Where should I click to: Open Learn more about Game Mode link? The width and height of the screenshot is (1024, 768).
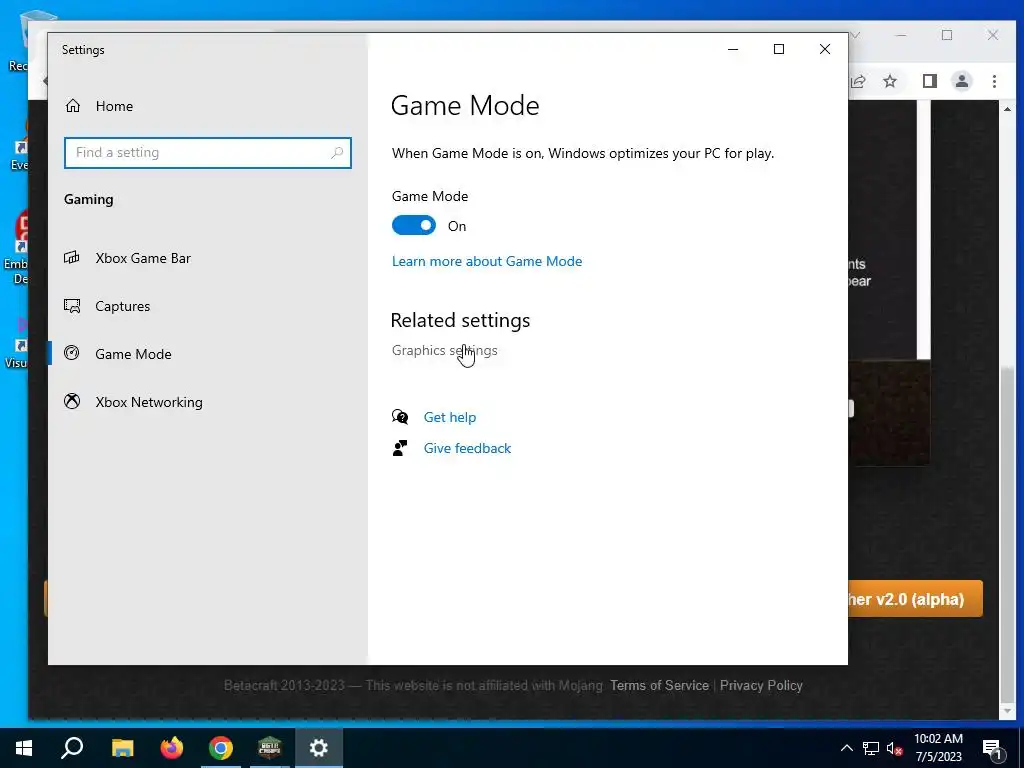(x=487, y=261)
